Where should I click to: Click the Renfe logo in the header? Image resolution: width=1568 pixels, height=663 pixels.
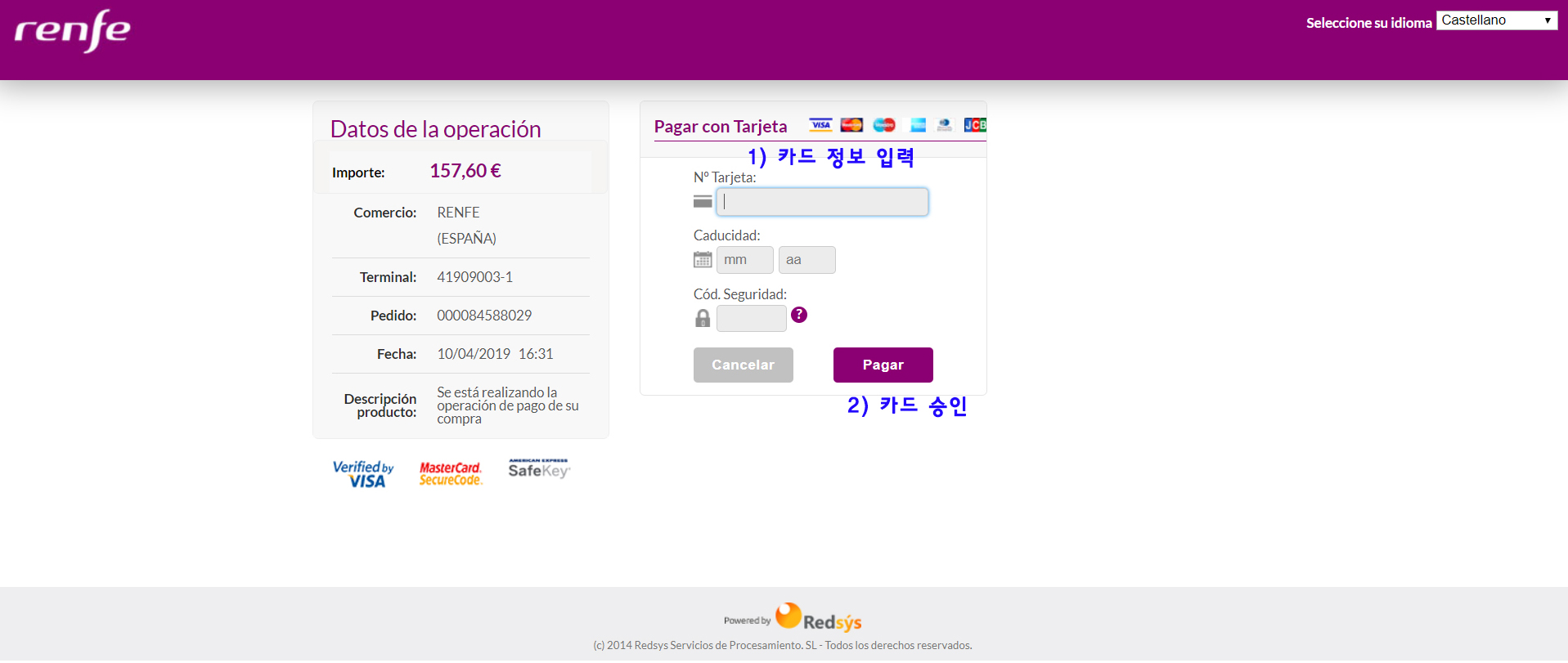(x=73, y=31)
